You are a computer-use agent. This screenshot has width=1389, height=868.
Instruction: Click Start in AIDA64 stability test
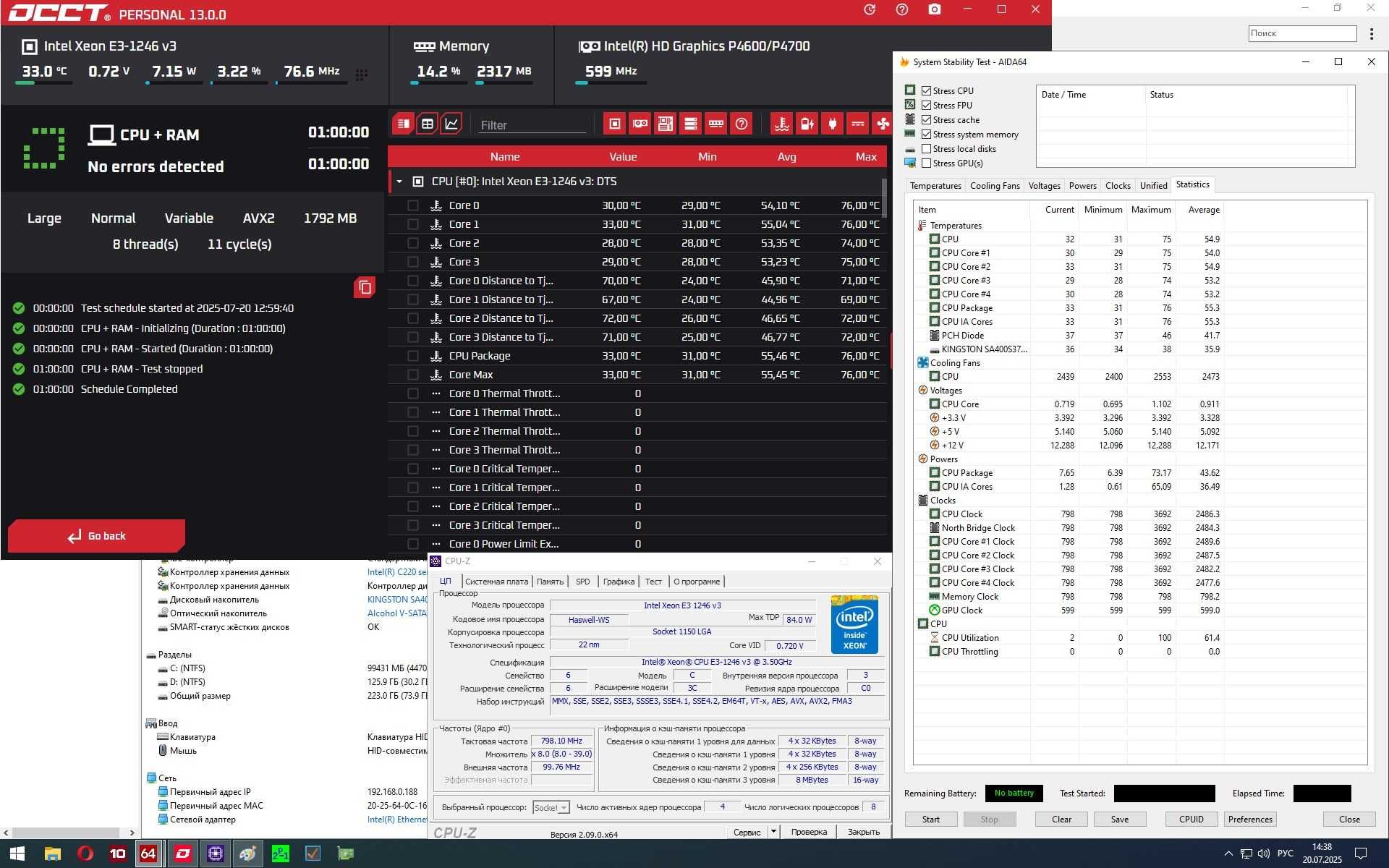[931, 820]
